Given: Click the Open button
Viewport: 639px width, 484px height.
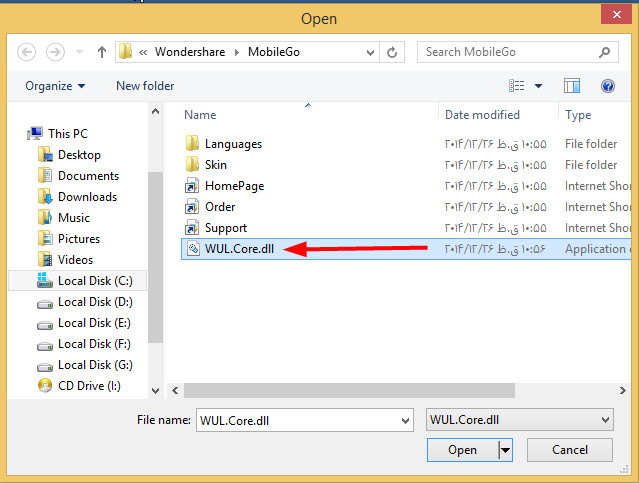Looking at the screenshot, I should click(x=462, y=450).
